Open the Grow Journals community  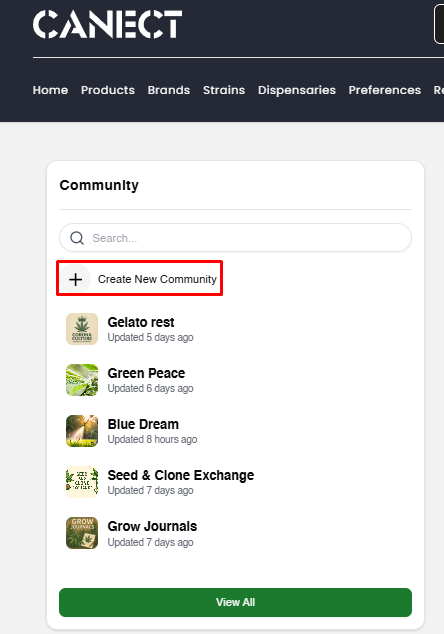(152, 526)
